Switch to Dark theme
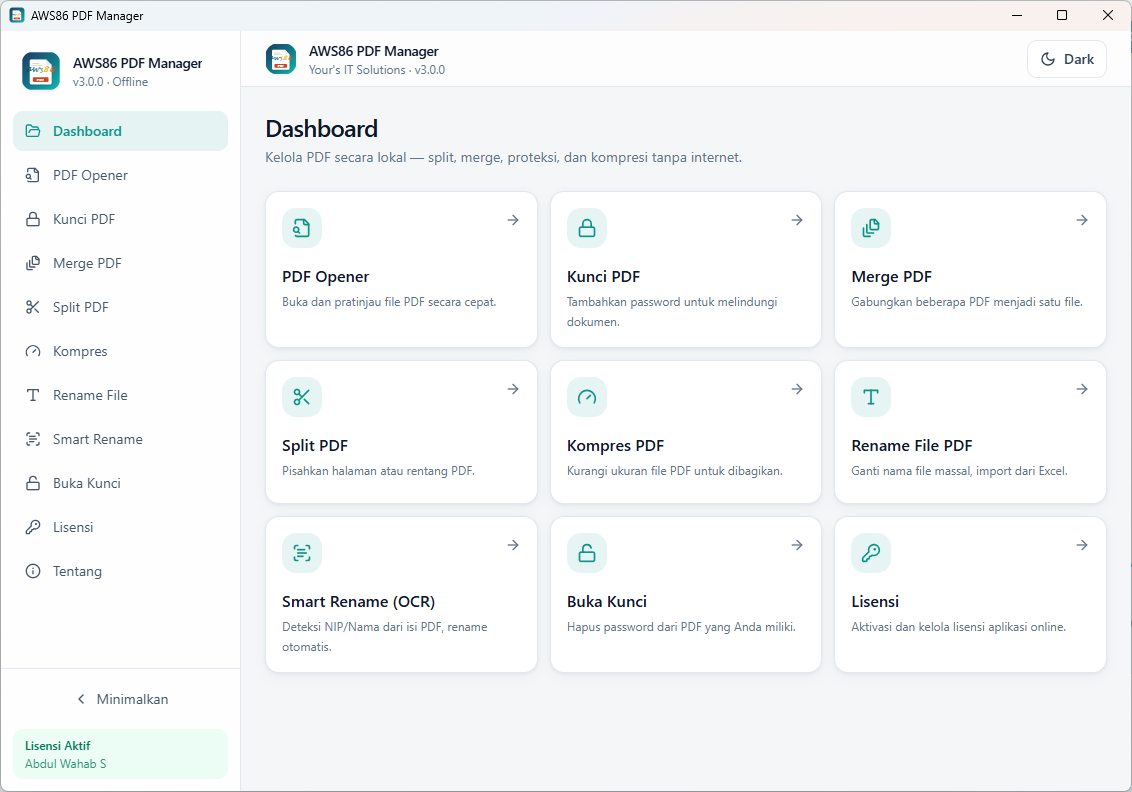The width and height of the screenshot is (1132, 792). tap(1066, 59)
